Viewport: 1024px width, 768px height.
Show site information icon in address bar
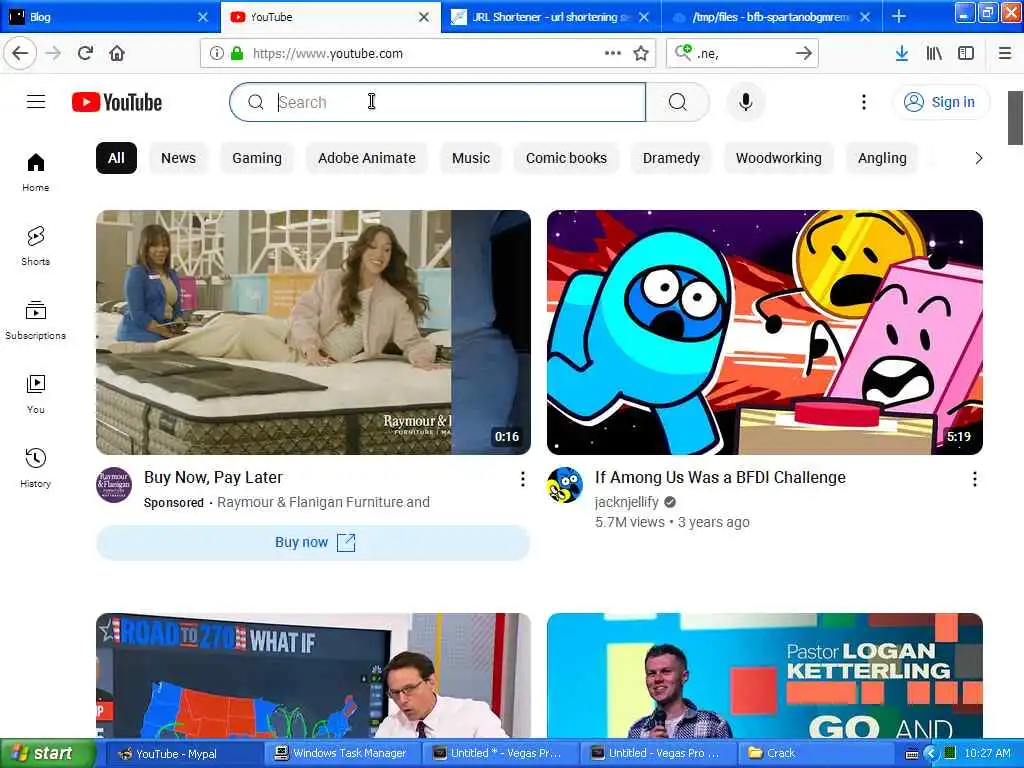click(216, 53)
